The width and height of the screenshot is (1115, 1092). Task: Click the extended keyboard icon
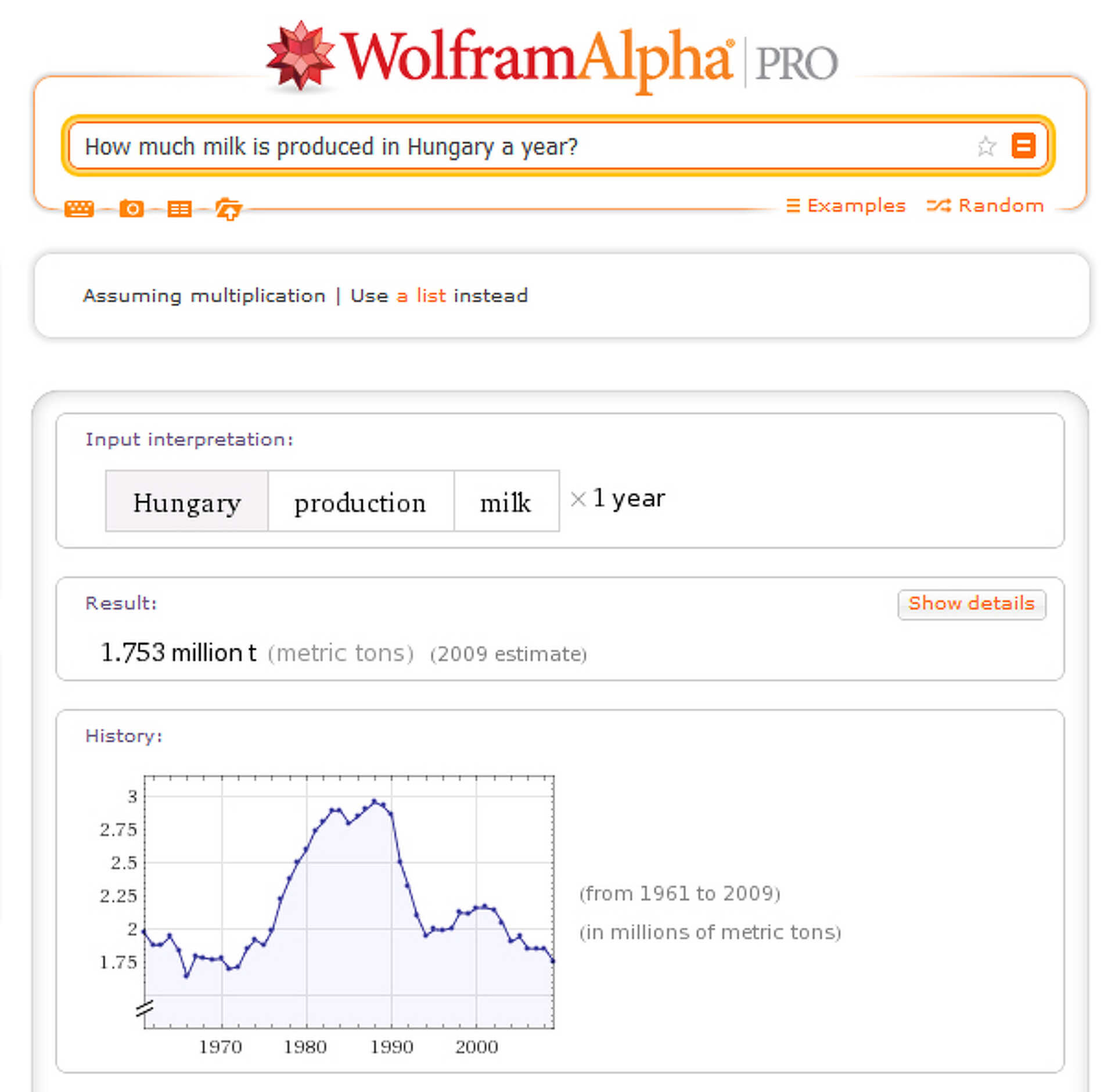tap(79, 208)
